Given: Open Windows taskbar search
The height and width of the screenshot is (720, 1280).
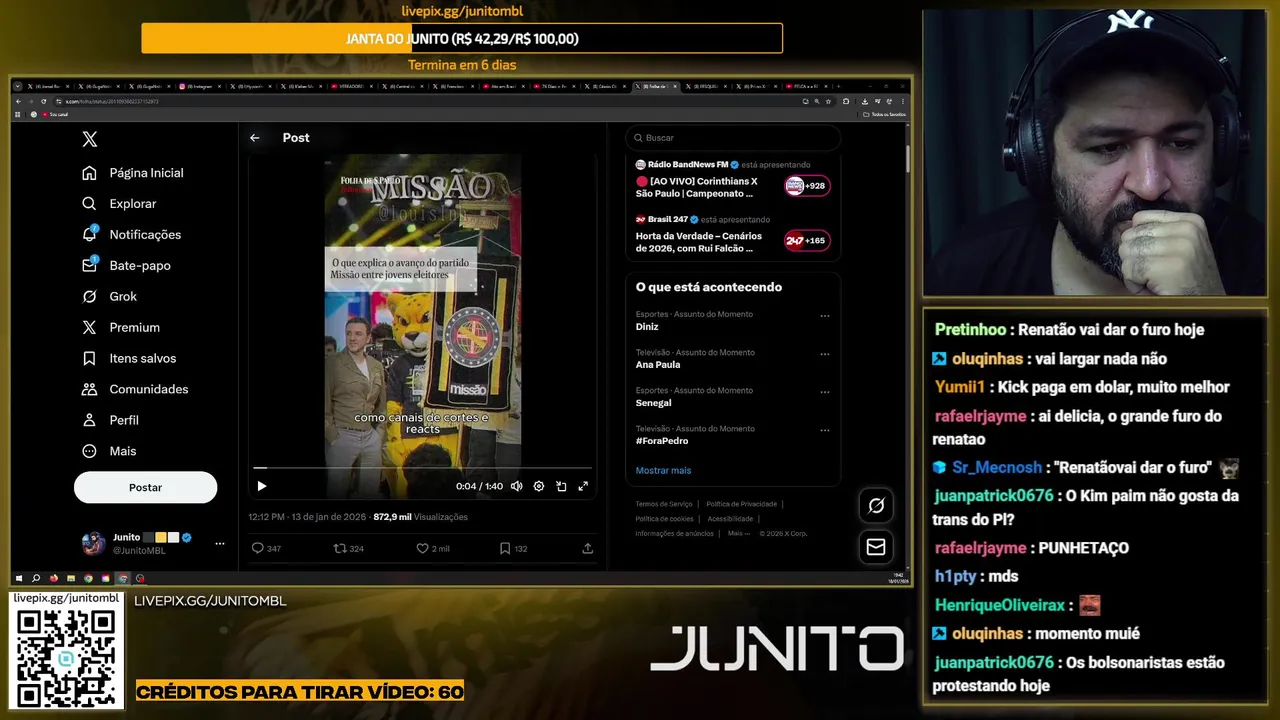Looking at the screenshot, I should click(x=36, y=578).
